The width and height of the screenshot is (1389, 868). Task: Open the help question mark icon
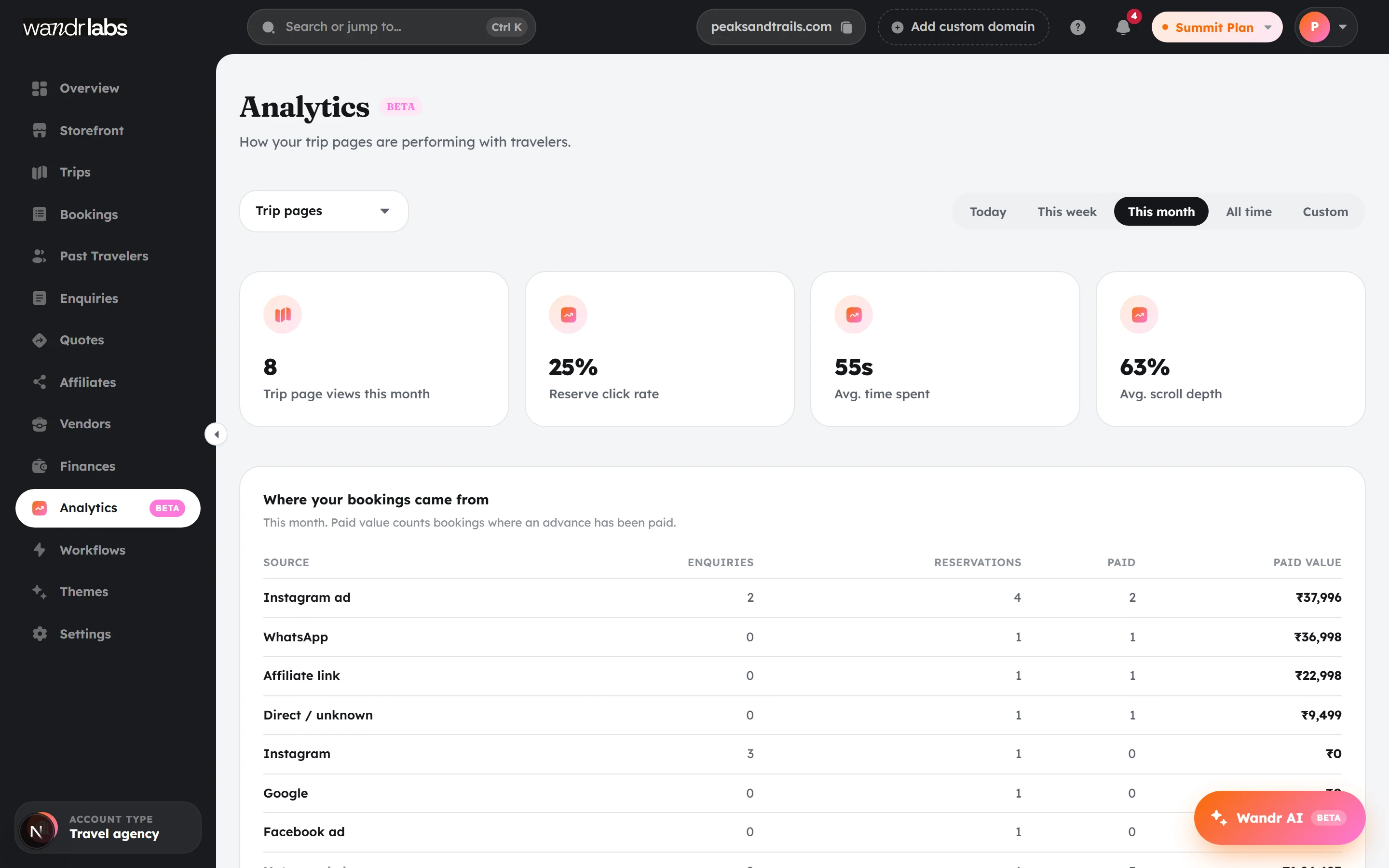(x=1077, y=27)
